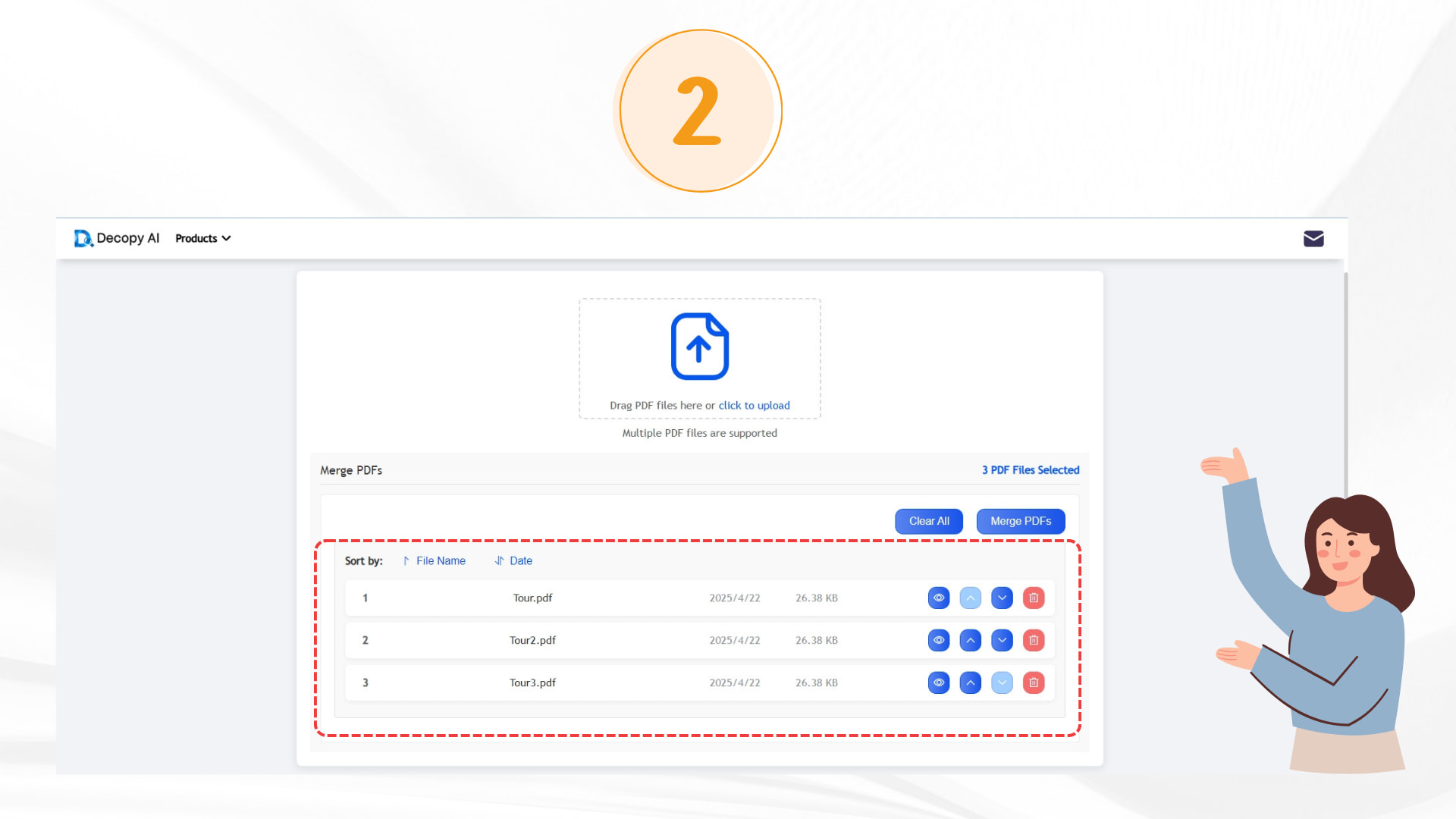Preview Tour3.pdf with the eye icon
Viewport: 1456px width, 819px height.
(939, 683)
